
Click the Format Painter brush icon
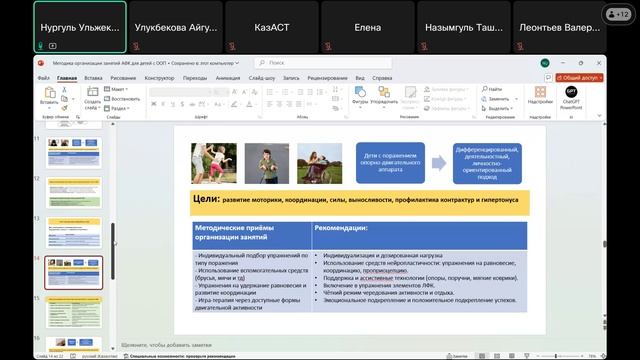pyautogui.click(x=64, y=108)
